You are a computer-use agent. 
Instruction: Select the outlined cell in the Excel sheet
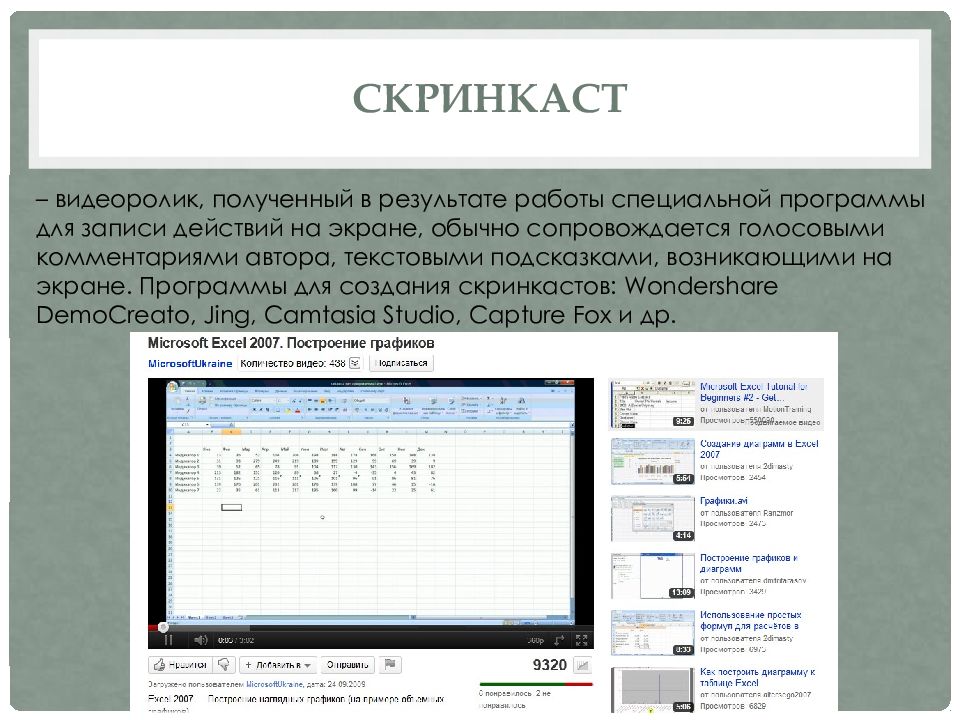click(231, 508)
